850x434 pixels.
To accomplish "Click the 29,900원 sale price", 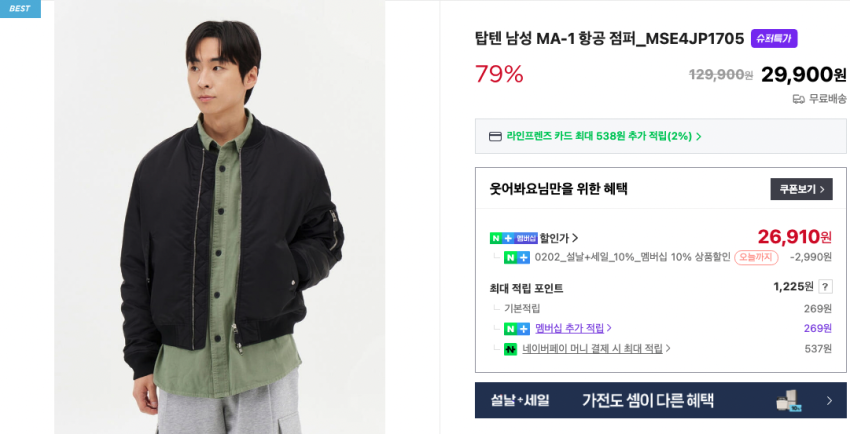I will 803,74.
